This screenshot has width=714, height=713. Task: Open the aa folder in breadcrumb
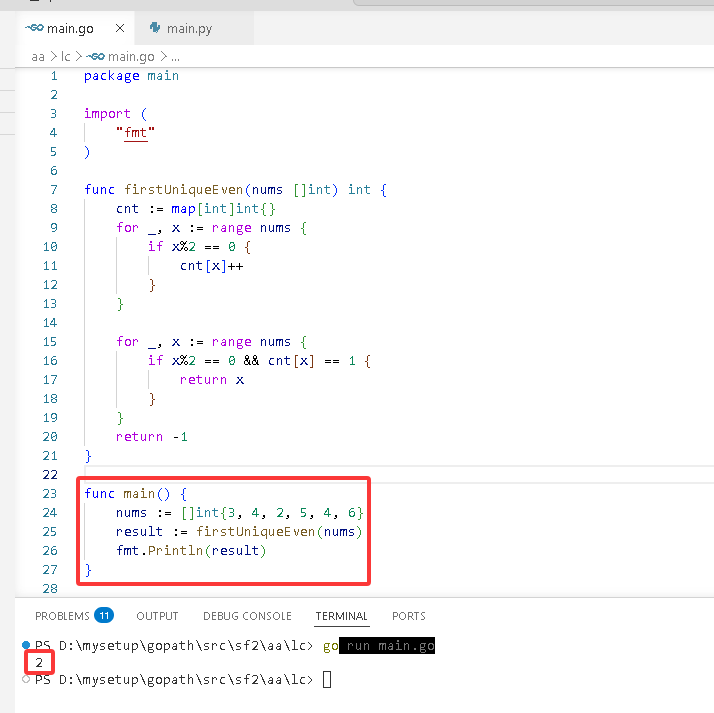click(x=38, y=56)
